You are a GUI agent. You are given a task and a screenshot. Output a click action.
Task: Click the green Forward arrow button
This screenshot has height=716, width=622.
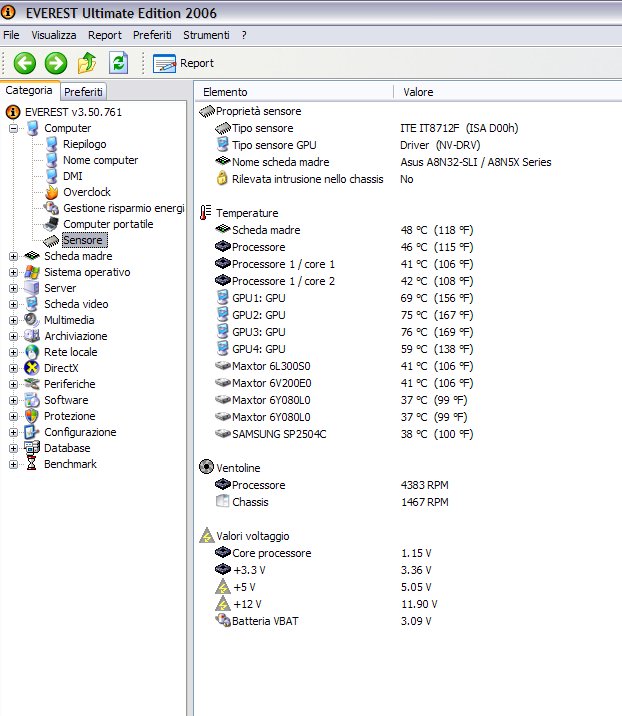[56, 63]
